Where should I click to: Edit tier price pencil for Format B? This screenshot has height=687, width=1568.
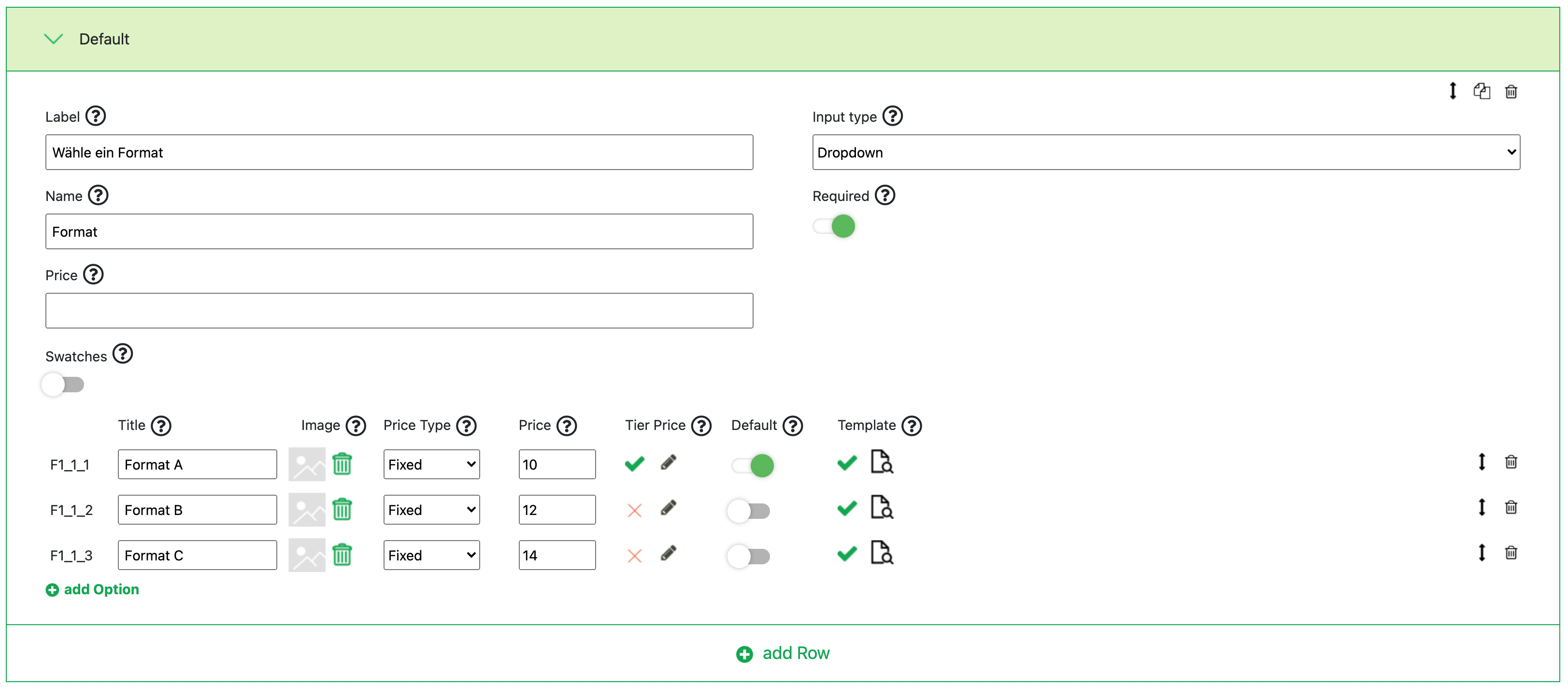[668, 508]
